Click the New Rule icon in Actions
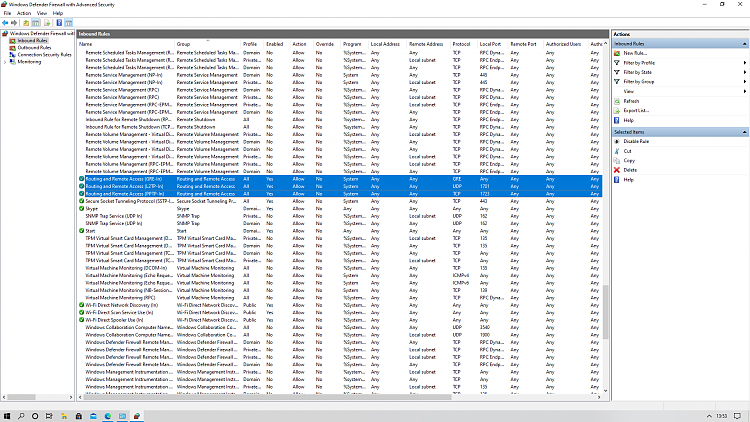Viewport: 750px width, 422px height. 617,53
